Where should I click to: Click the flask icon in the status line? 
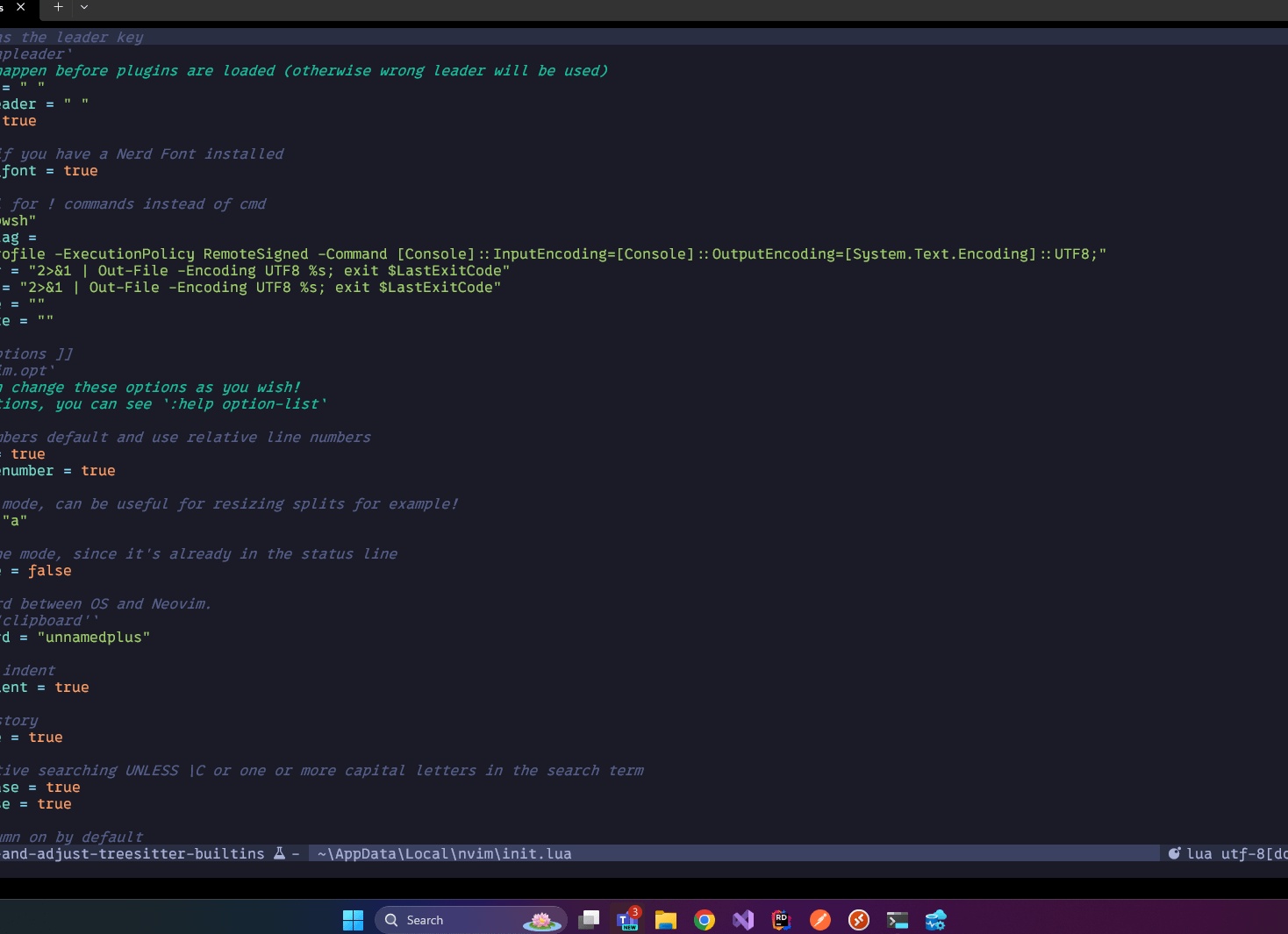279,853
